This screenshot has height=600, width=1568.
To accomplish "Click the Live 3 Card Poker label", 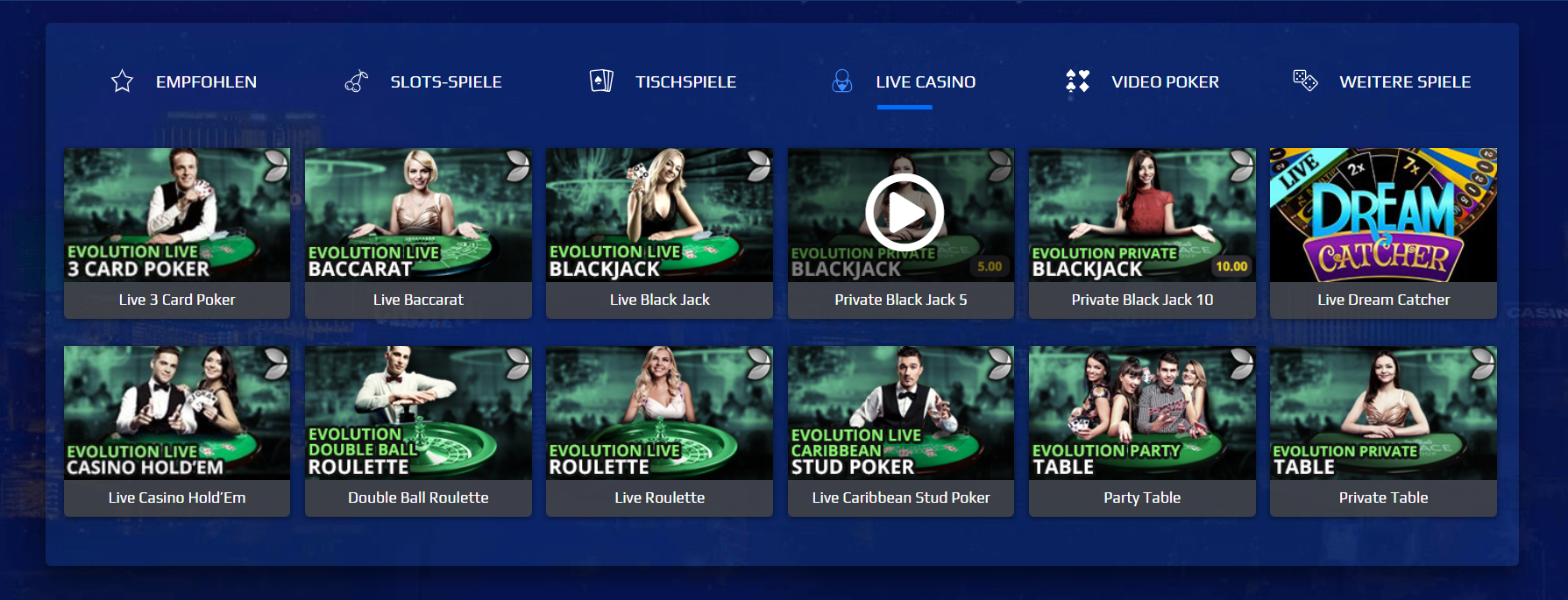I will pyautogui.click(x=177, y=300).
